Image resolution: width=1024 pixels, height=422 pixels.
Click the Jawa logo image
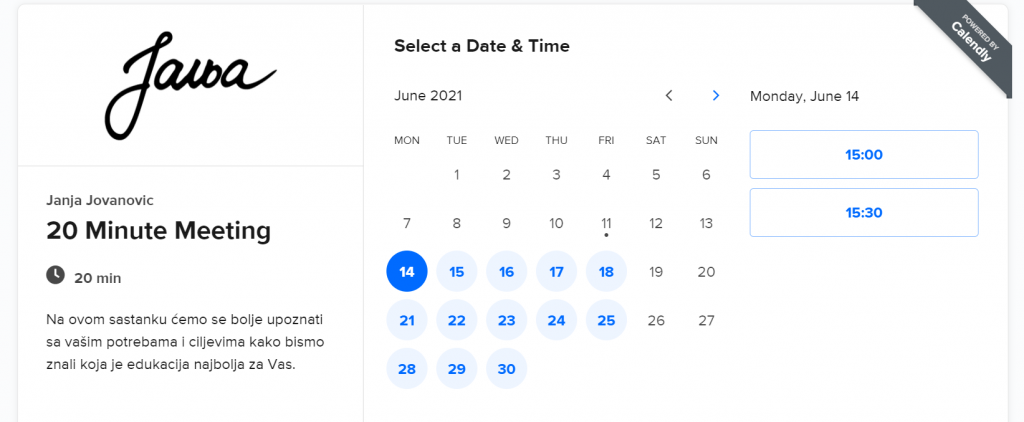tap(191, 85)
